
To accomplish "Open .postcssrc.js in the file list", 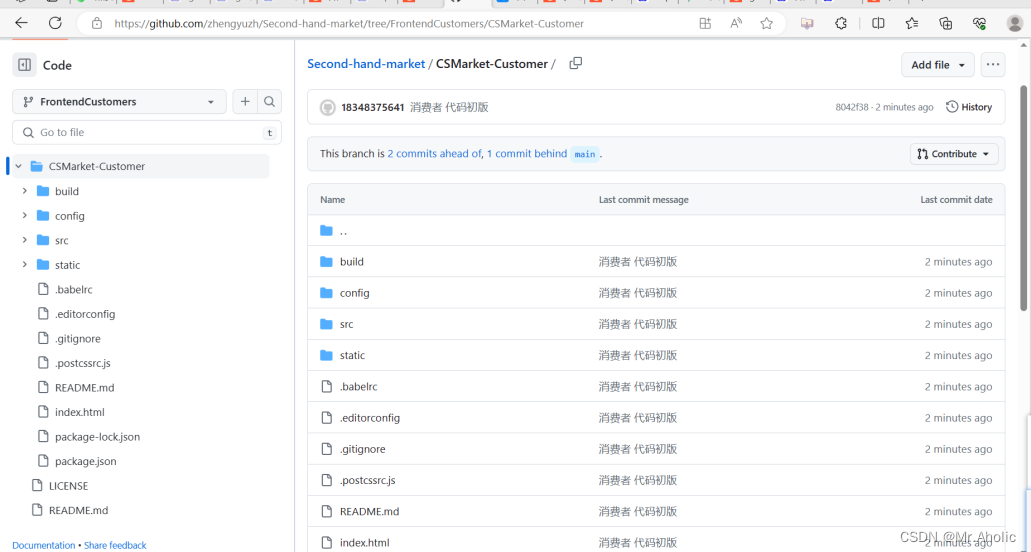I will click(x=368, y=480).
